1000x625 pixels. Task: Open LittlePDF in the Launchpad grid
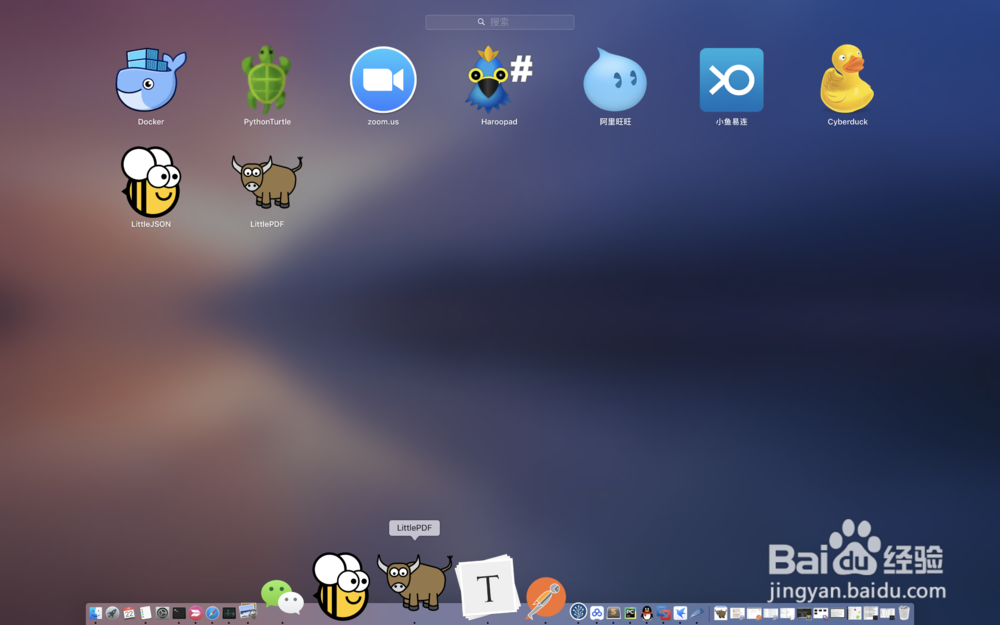267,182
